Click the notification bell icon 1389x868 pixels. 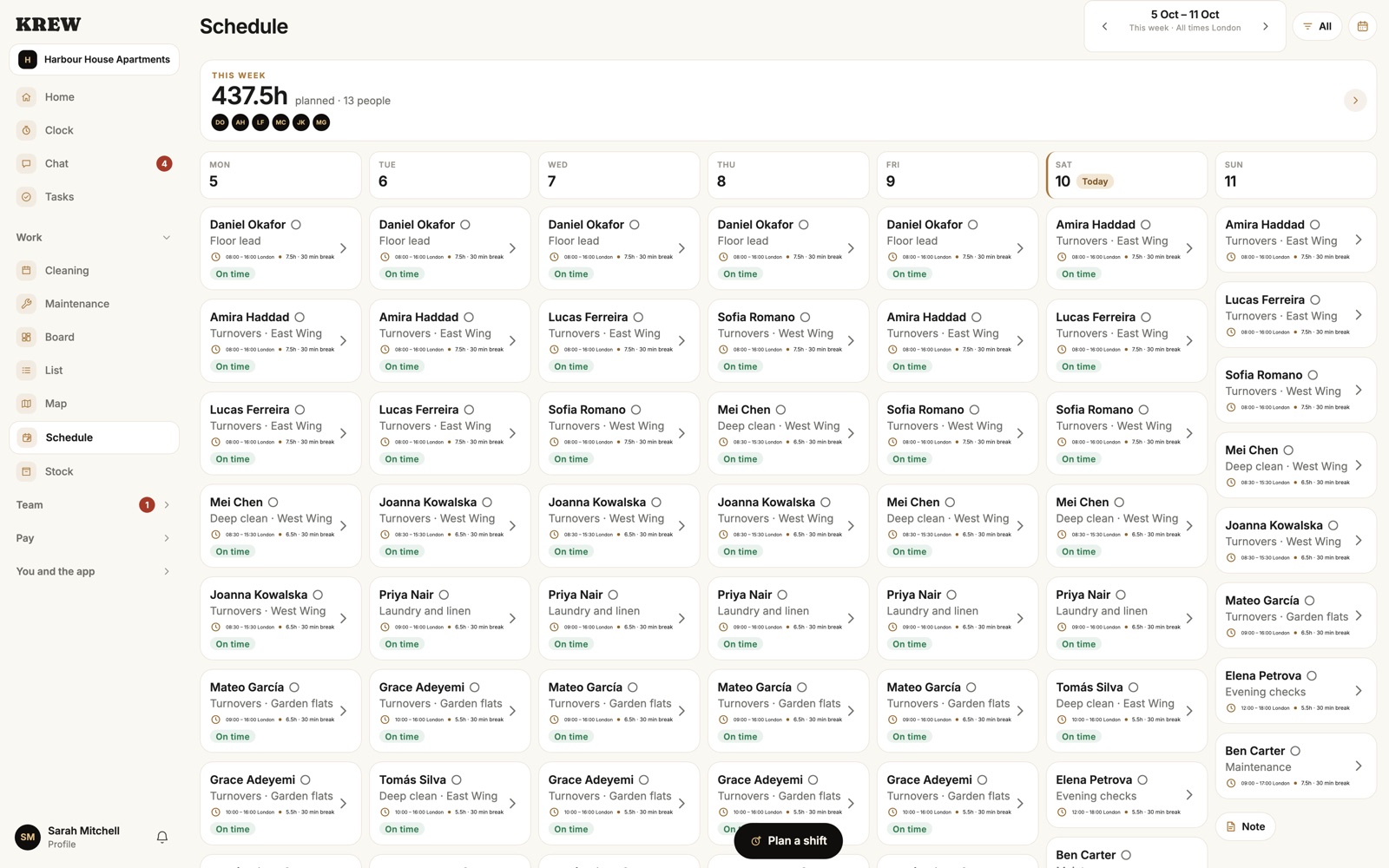point(161,837)
